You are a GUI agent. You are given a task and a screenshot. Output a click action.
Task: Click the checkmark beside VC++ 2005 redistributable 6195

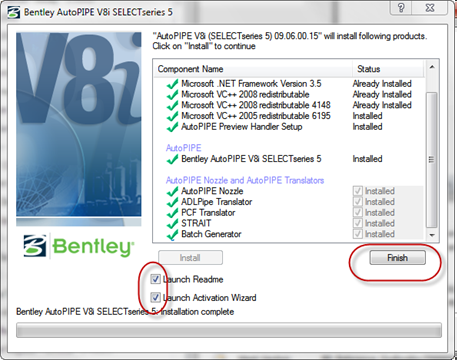(172, 116)
